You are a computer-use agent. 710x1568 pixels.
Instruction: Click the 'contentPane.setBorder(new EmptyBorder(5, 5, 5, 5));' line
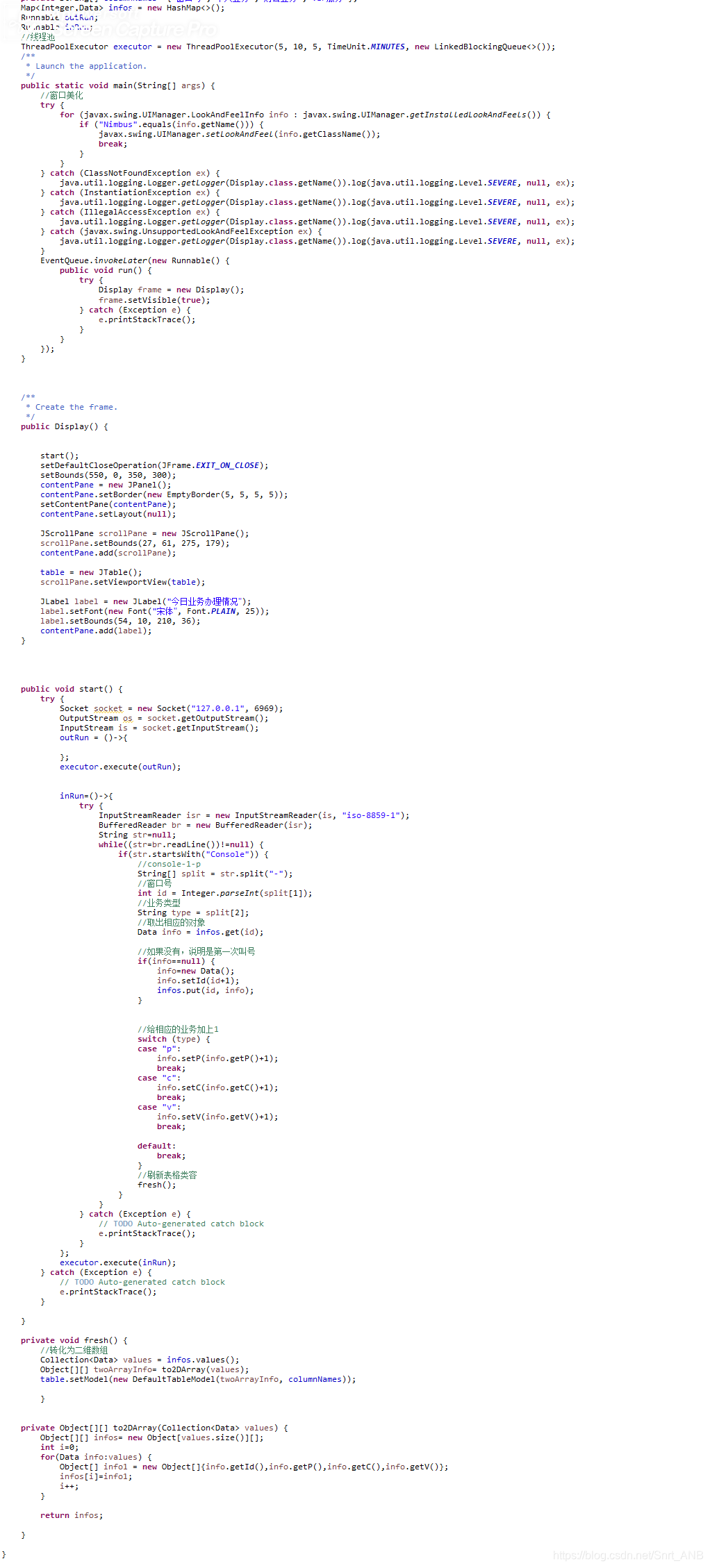[164, 494]
